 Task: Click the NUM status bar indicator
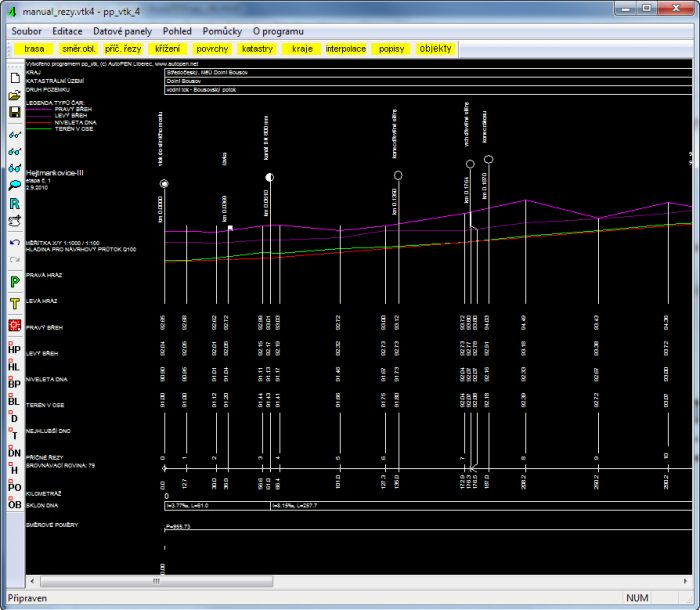pos(637,598)
